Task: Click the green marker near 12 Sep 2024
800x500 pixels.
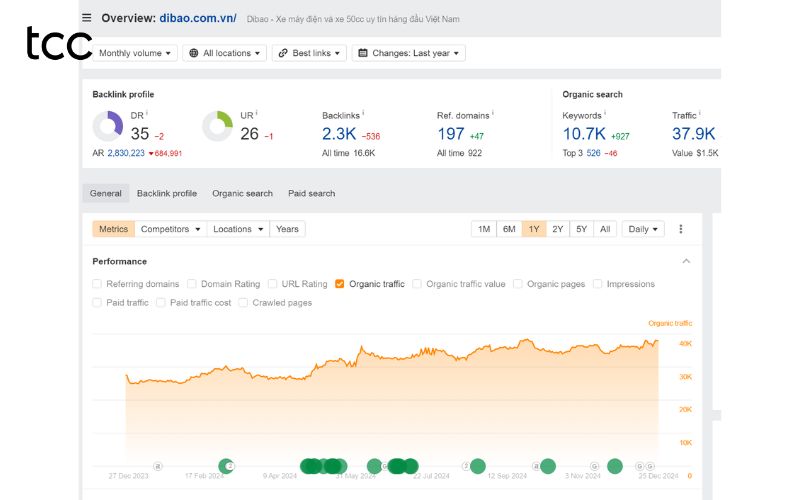Action: click(x=478, y=466)
